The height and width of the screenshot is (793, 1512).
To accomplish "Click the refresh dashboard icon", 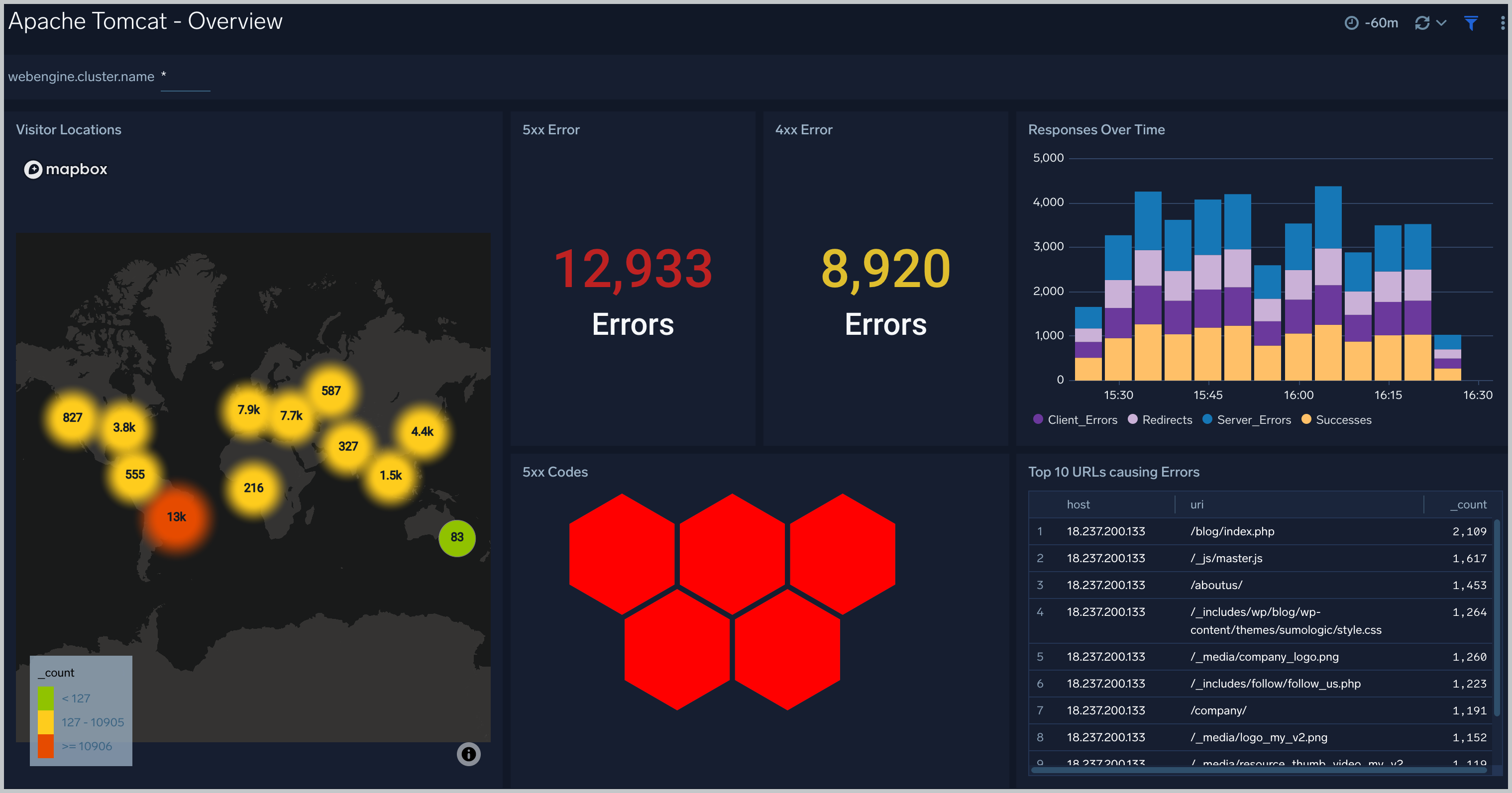I will click(1421, 23).
